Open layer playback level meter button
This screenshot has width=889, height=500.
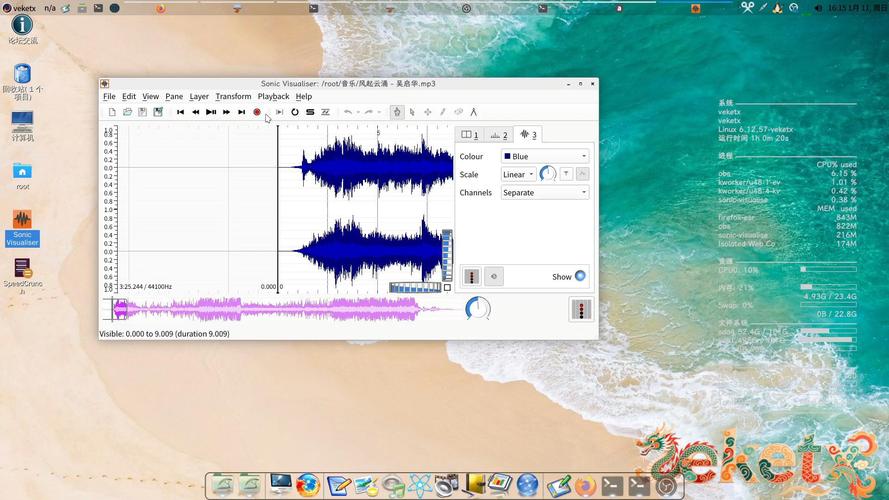tap(472, 277)
